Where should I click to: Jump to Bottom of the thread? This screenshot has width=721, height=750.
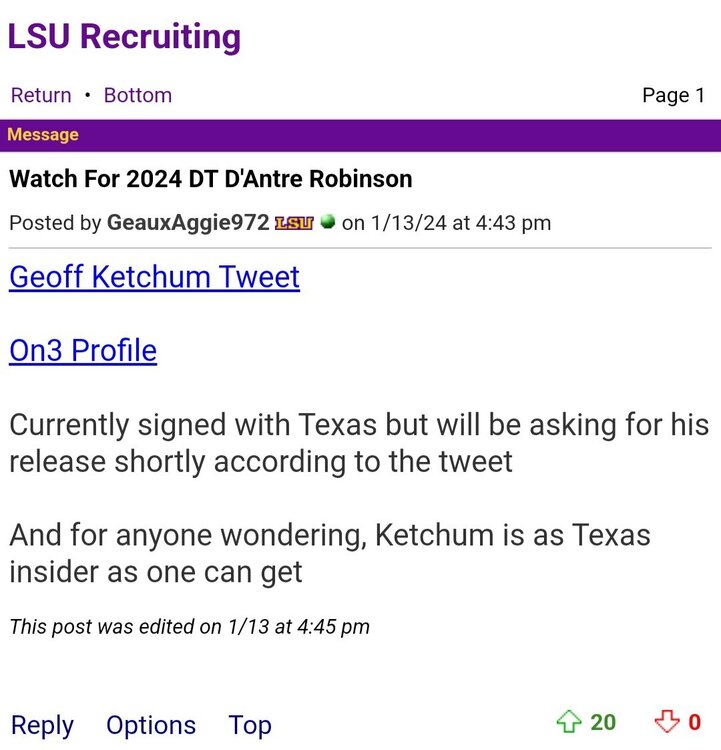coord(138,95)
